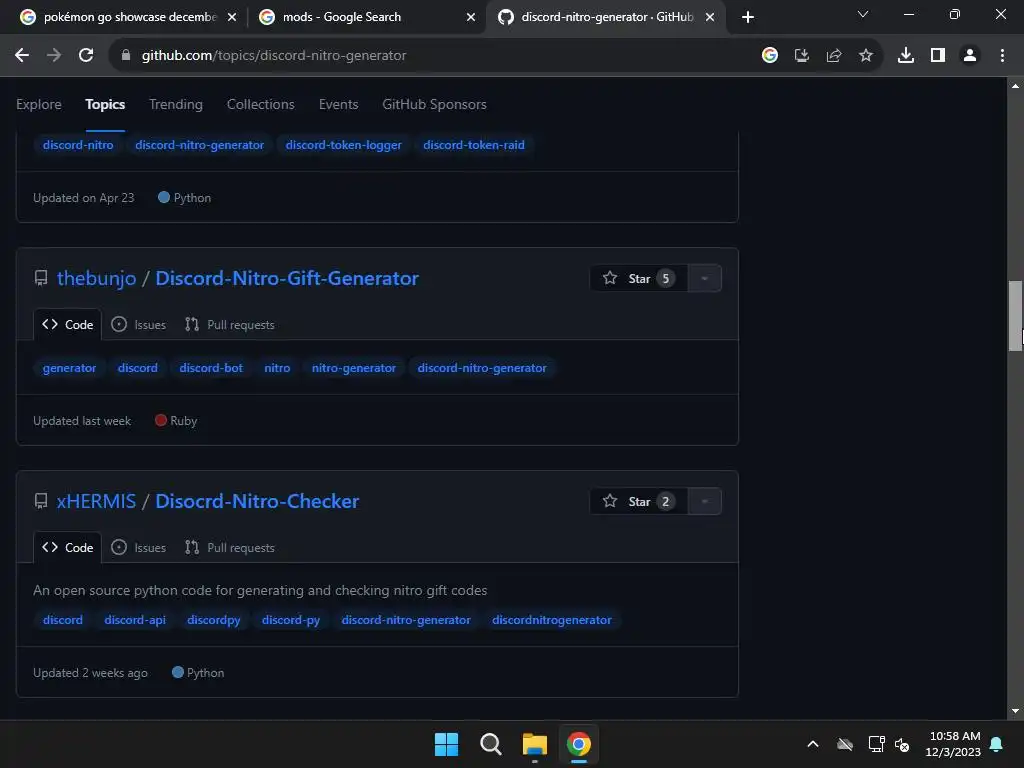
Task: Star the Disocrd-Nitro-Checker repo
Action: pos(638,502)
